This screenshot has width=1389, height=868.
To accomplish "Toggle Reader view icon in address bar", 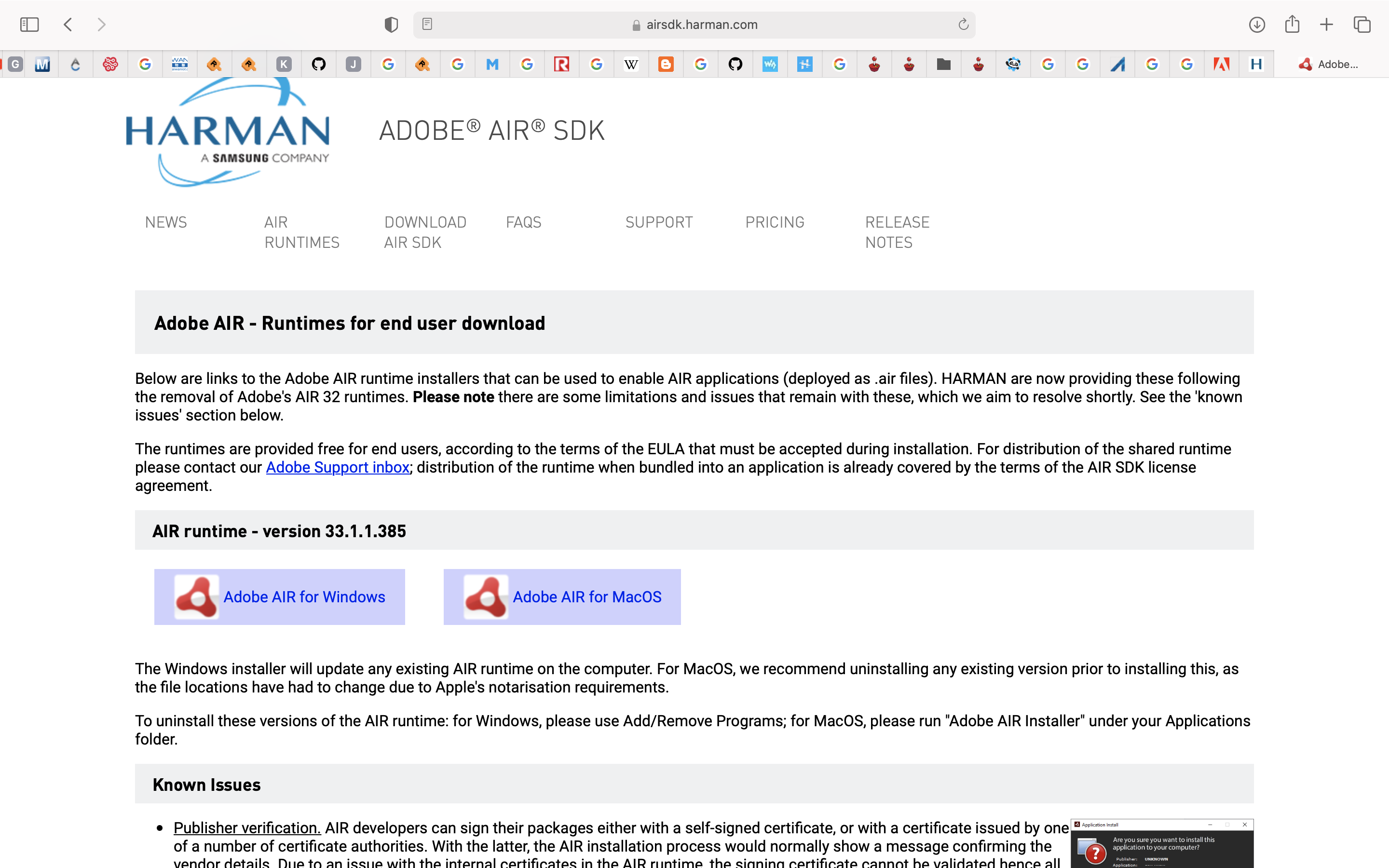I will 427,24.
